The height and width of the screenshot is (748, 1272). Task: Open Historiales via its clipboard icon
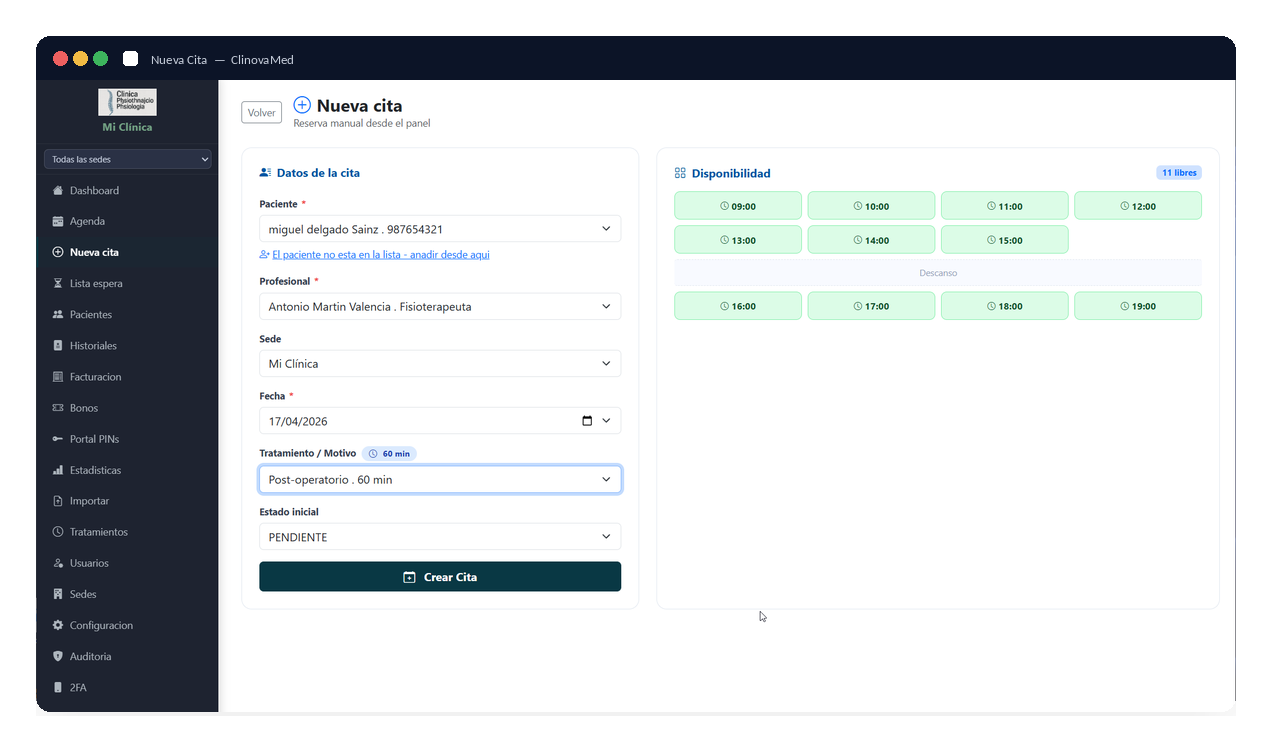[57, 345]
